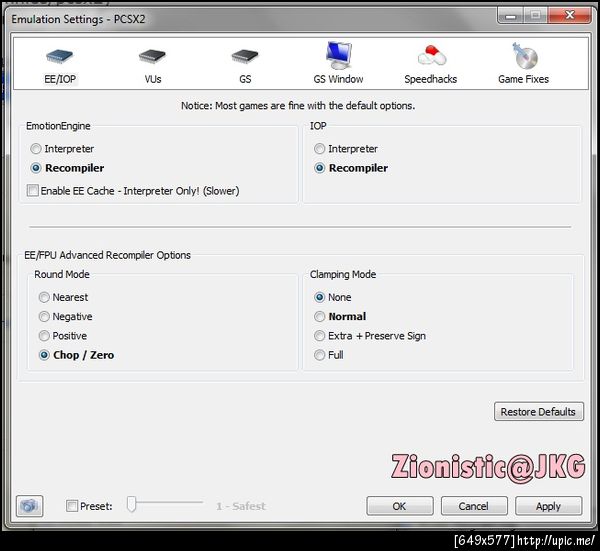Open the GS Window monitor icon
This screenshot has width=600, height=551.
click(338, 56)
